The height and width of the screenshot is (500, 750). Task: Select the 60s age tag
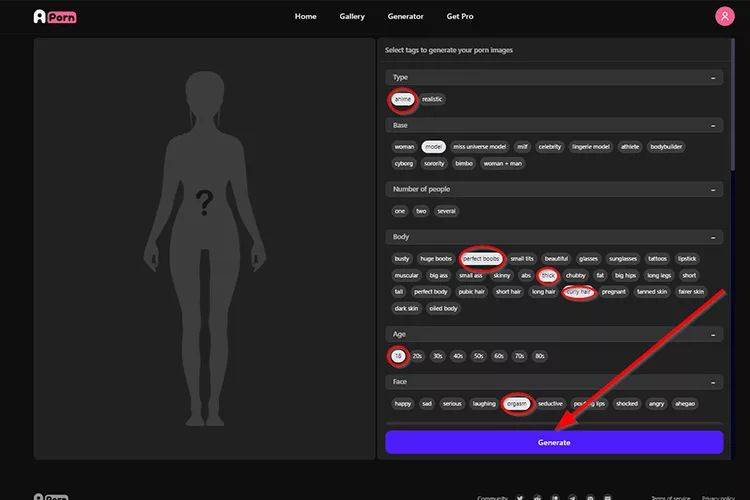click(499, 356)
